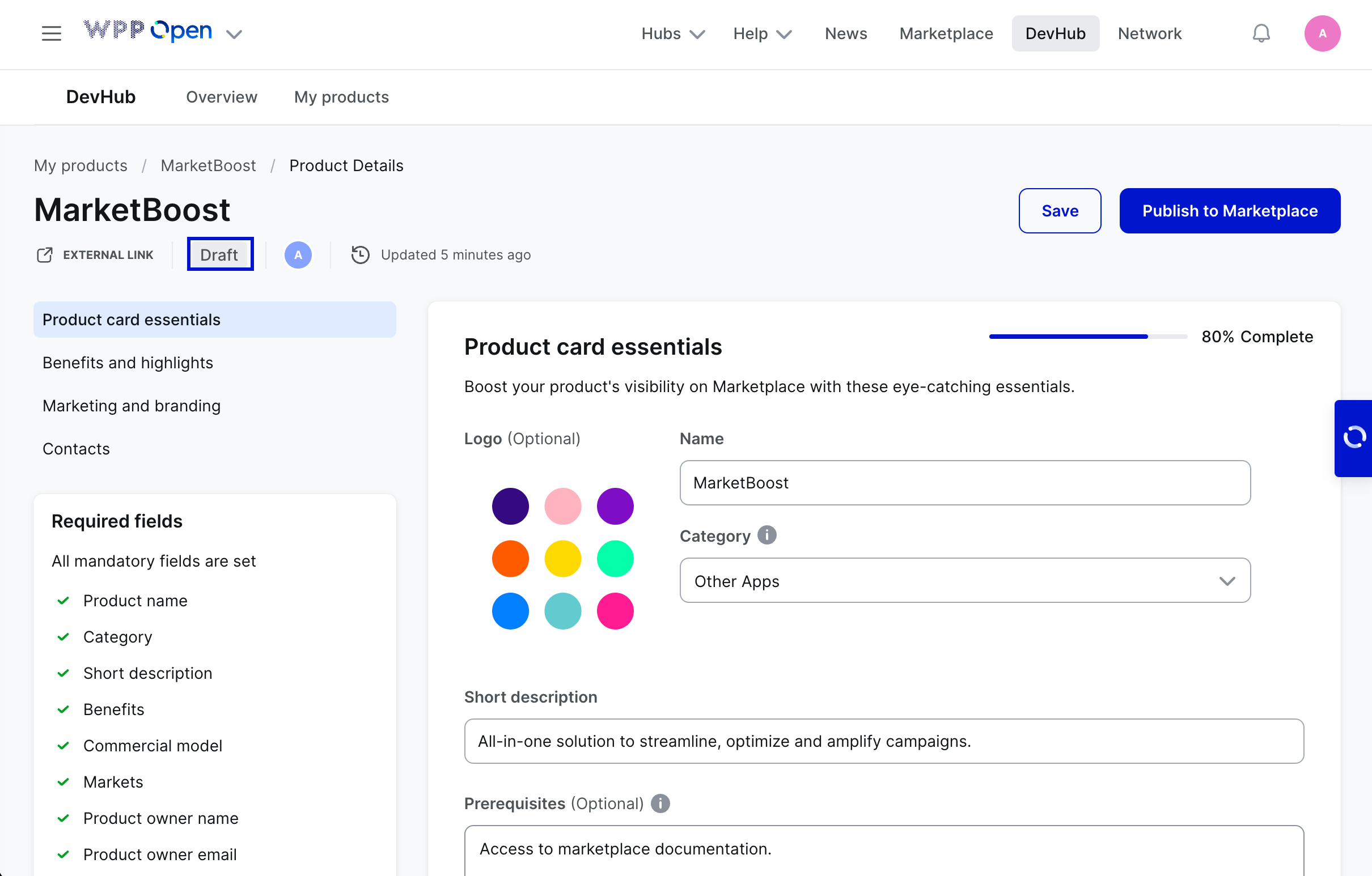
Task: Open the blue side assistant widget
Action: tap(1354, 438)
